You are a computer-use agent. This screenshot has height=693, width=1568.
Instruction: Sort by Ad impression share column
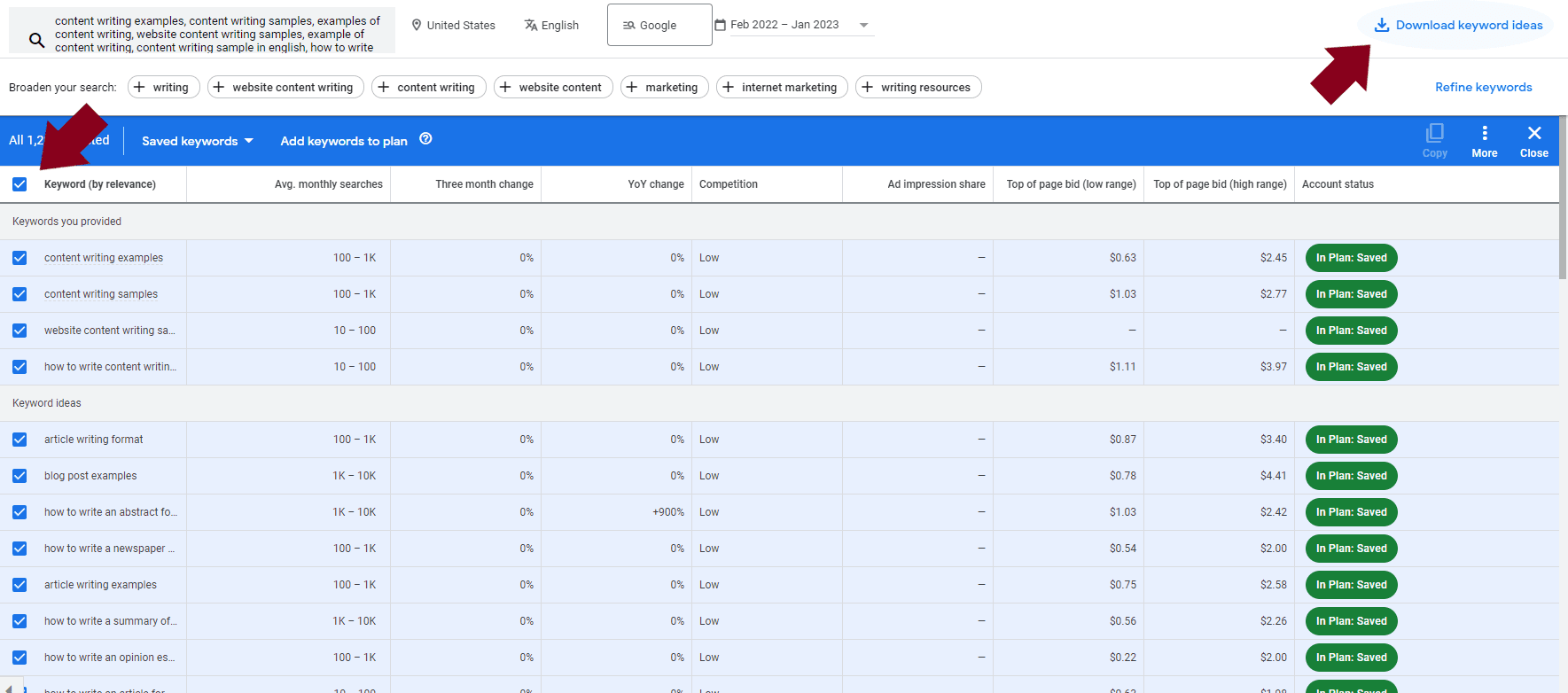[936, 184]
